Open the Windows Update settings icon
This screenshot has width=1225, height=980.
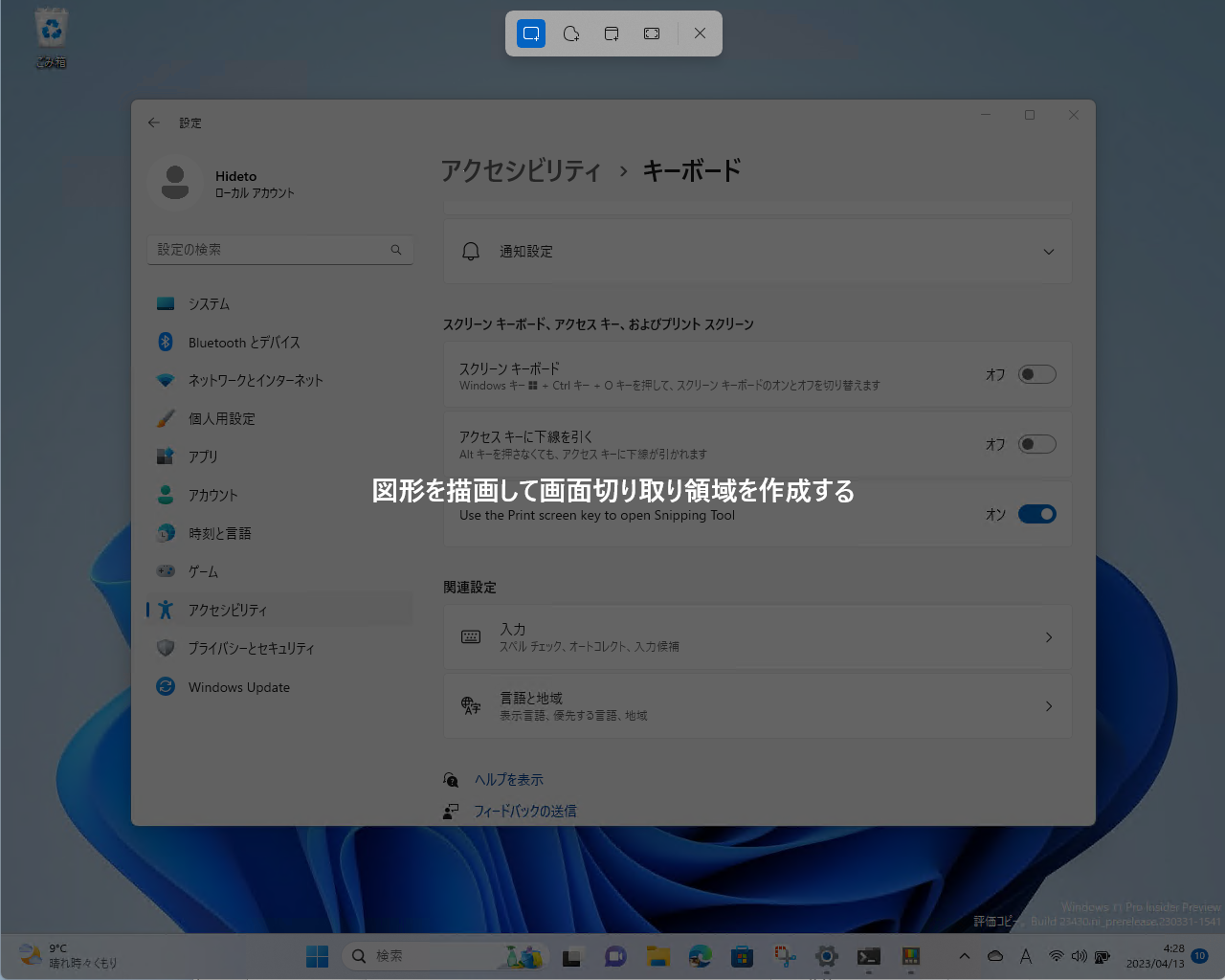click(x=166, y=687)
